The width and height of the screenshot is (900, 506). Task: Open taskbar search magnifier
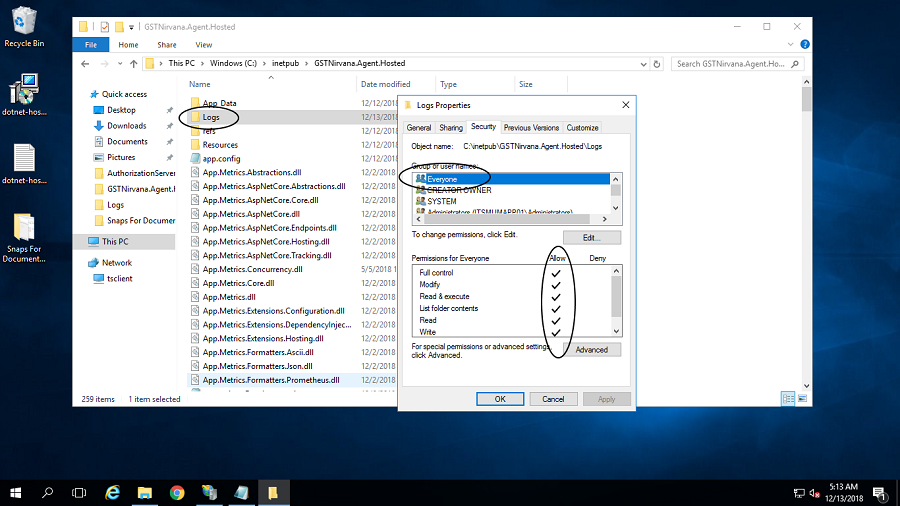pyautogui.click(x=48, y=493)
